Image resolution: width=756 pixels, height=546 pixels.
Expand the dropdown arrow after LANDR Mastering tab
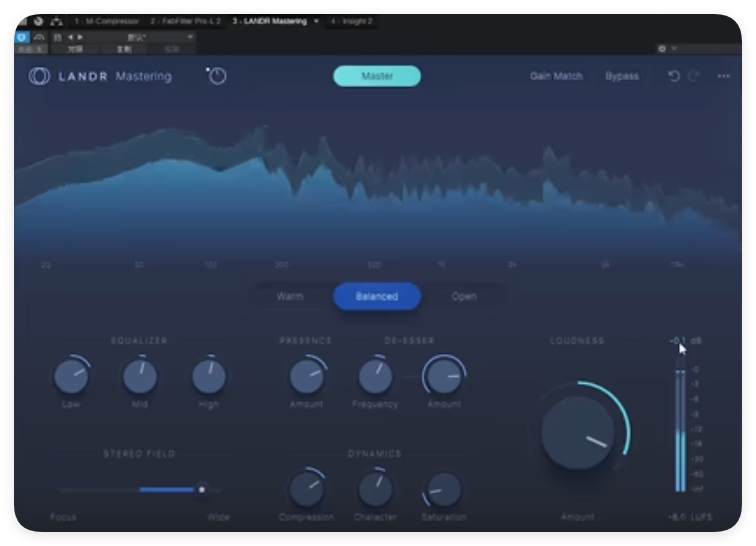point(316,21)
